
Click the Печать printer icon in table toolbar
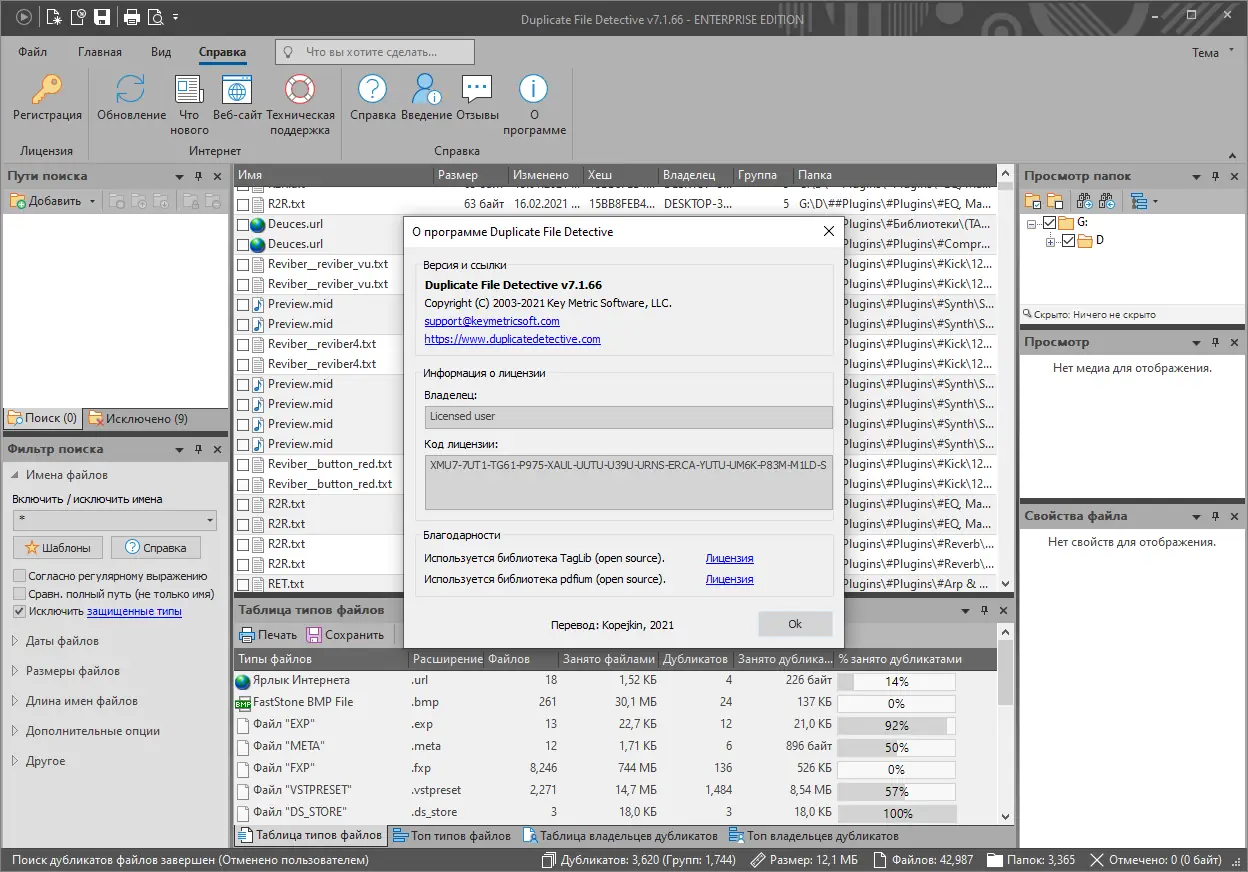(x=247, y=635)
